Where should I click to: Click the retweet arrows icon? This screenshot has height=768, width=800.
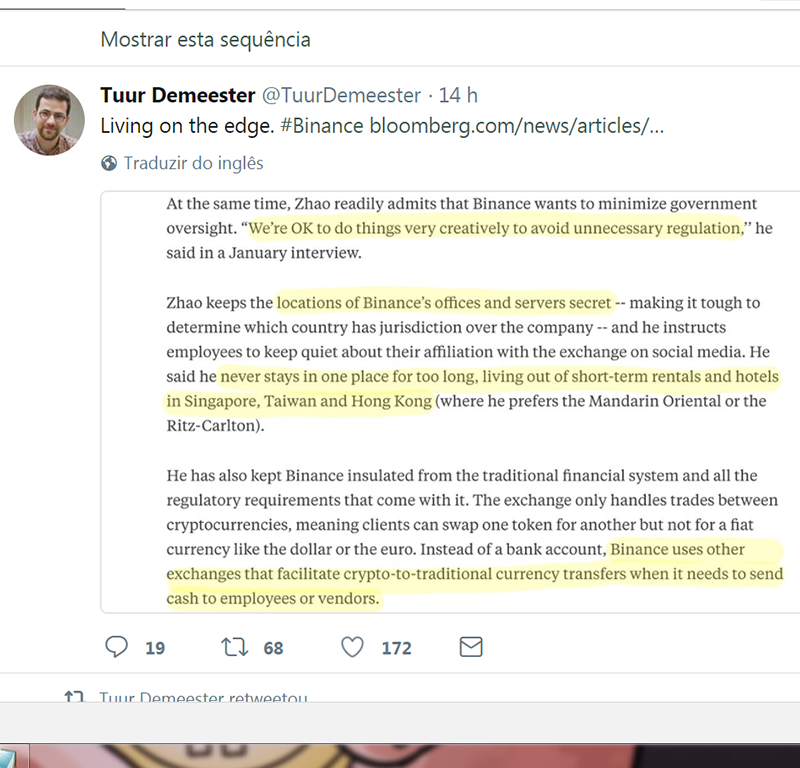[x=234, y=647]
